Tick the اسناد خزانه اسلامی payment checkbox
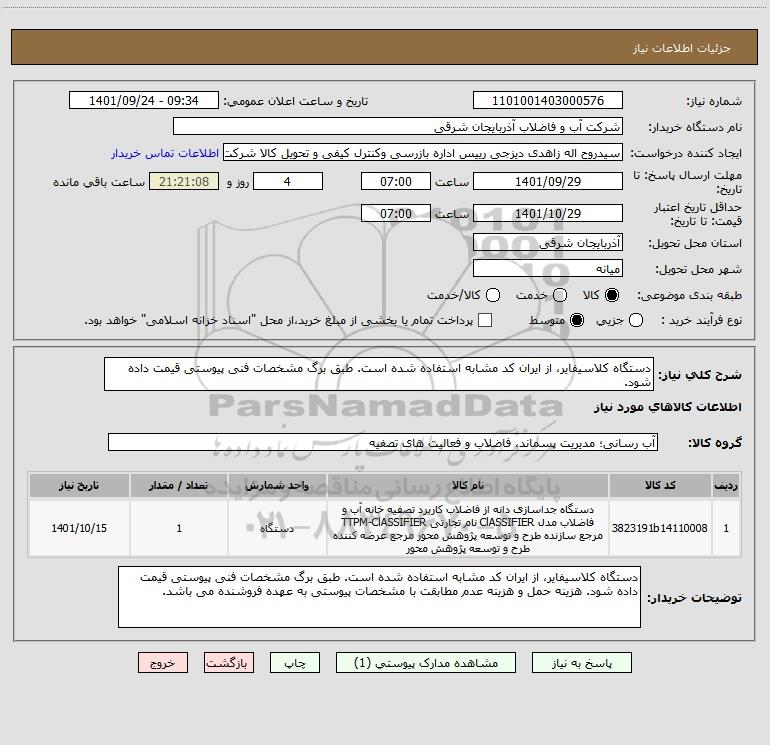The height and width of the screenshot is (745, 770). pyautogui.click(x=485, y=320)
